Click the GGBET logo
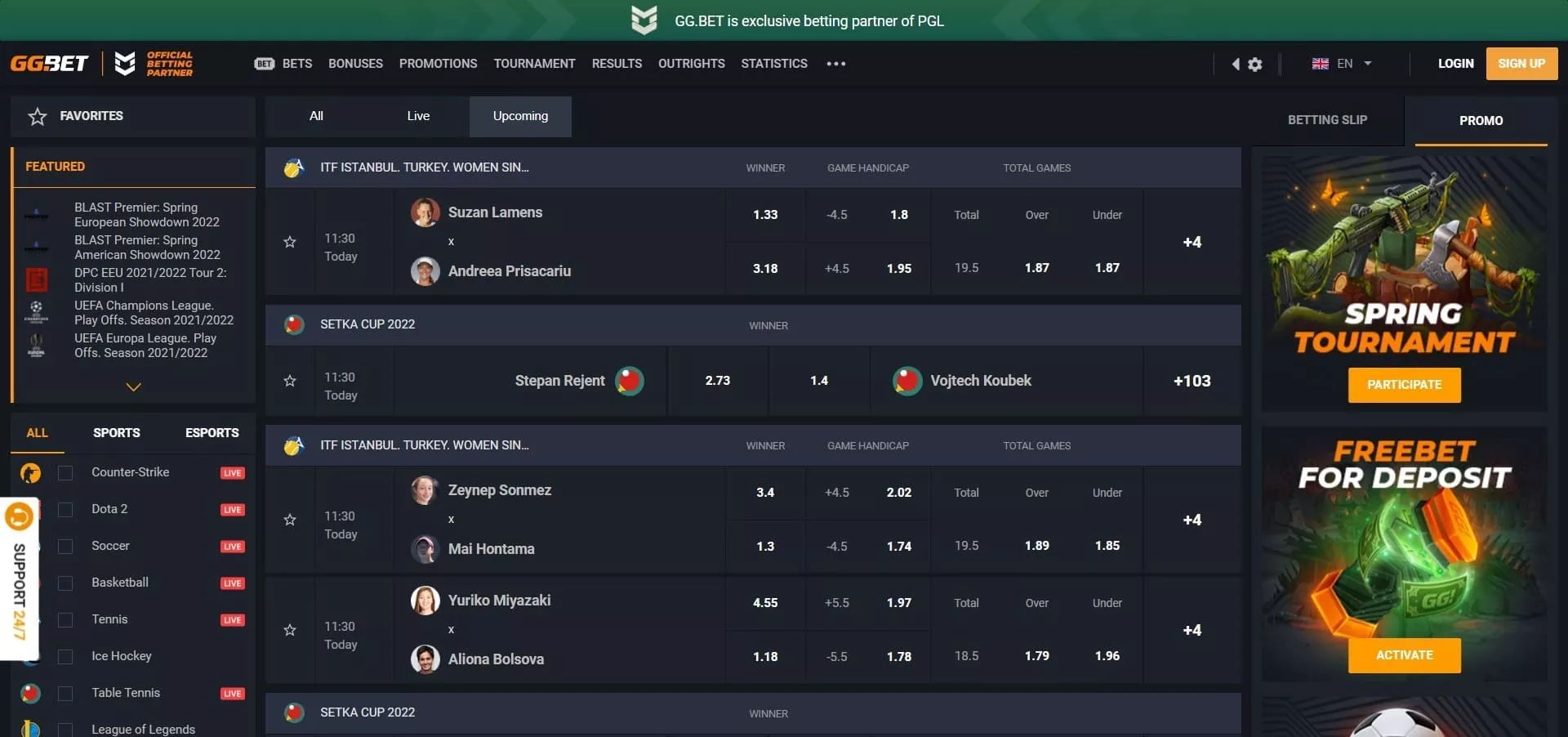This screenshot has width=1568, height=737. click(49, 64)
